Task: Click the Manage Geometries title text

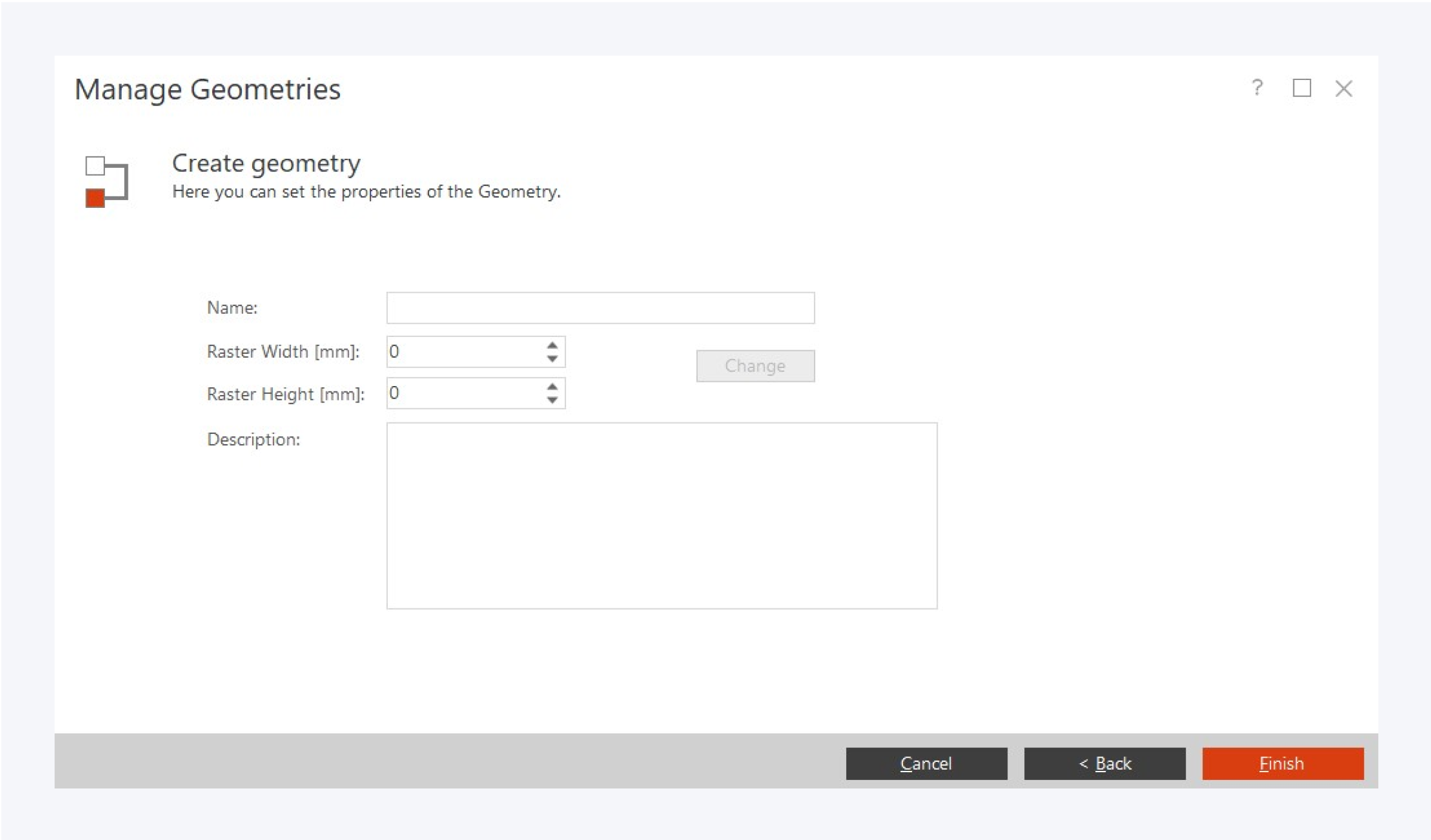Action: tap(207, 89)
